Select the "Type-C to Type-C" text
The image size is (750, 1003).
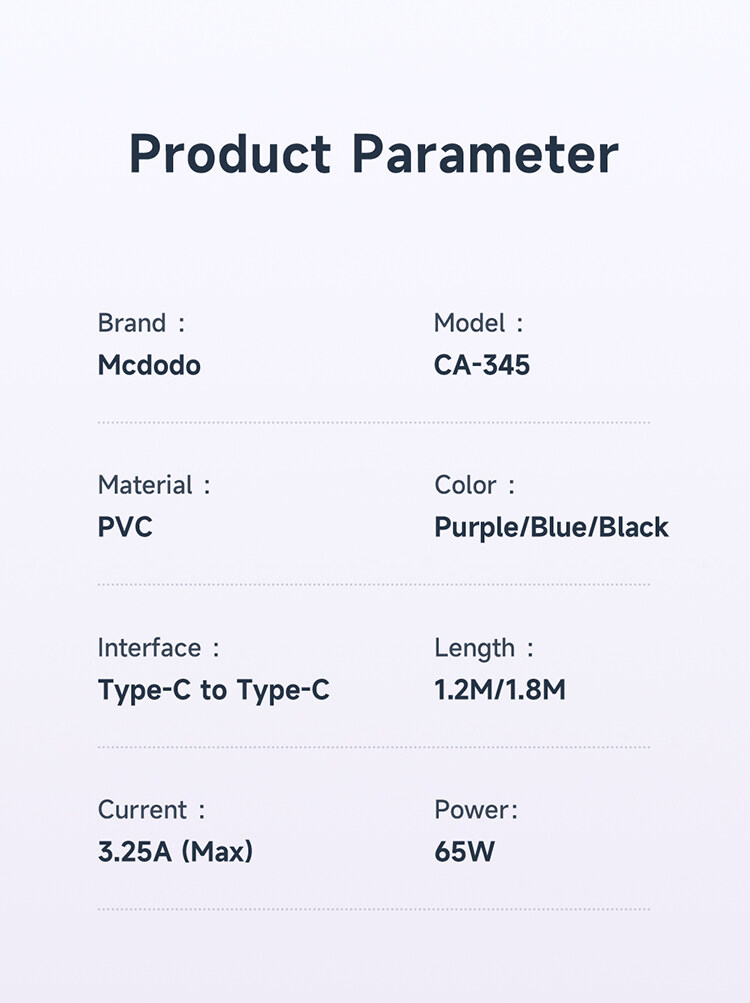click(x=214, y=690)
